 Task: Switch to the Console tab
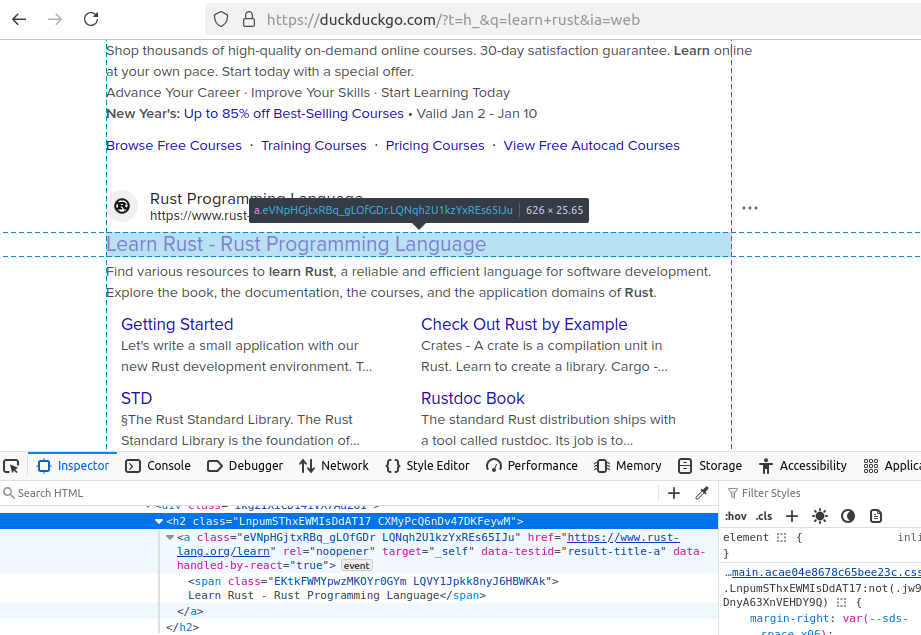158,466
